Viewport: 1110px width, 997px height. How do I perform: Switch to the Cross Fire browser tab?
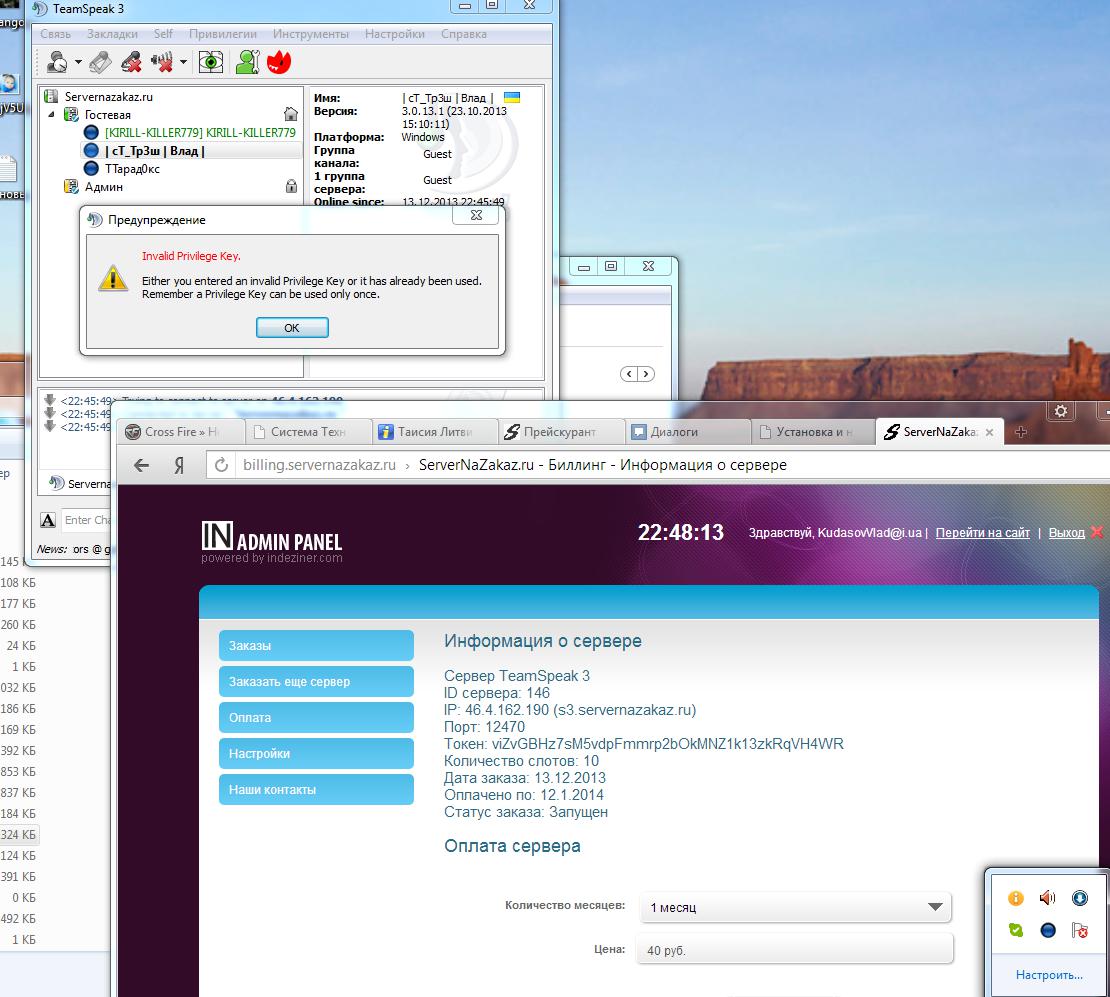(181, 432)
